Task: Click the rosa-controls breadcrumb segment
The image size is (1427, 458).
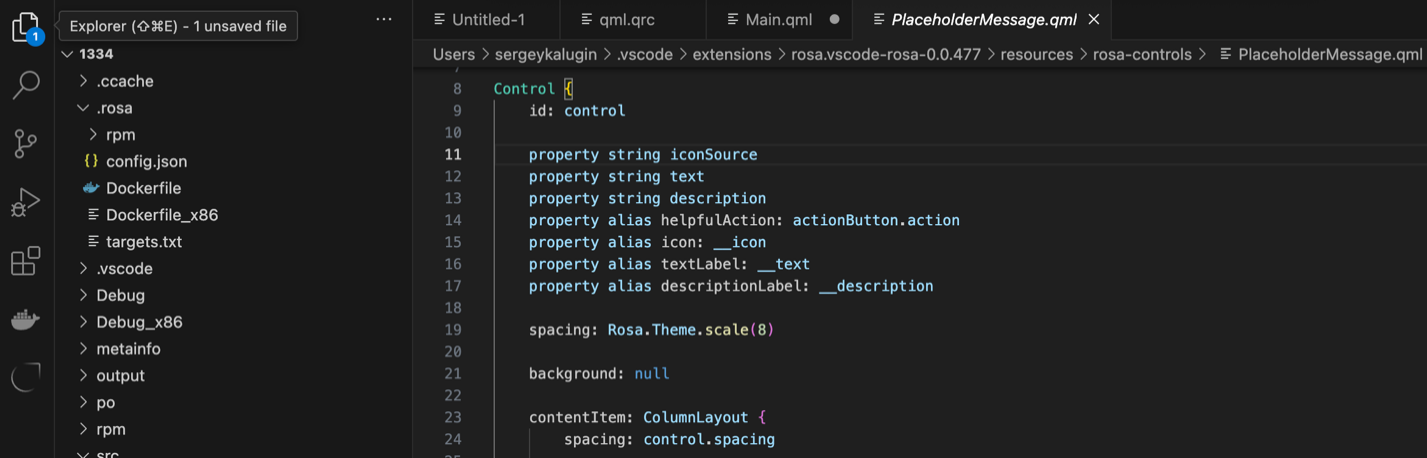Action: coord(1142,54)
